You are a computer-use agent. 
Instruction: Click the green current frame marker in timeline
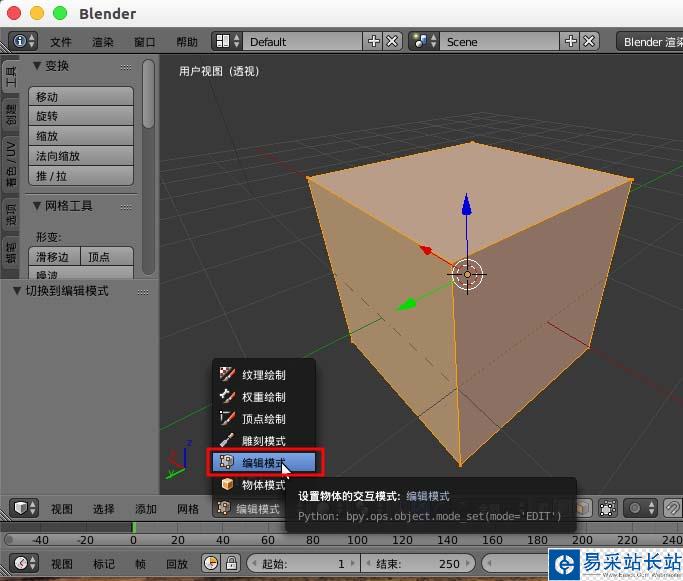[x=134, y=527]
